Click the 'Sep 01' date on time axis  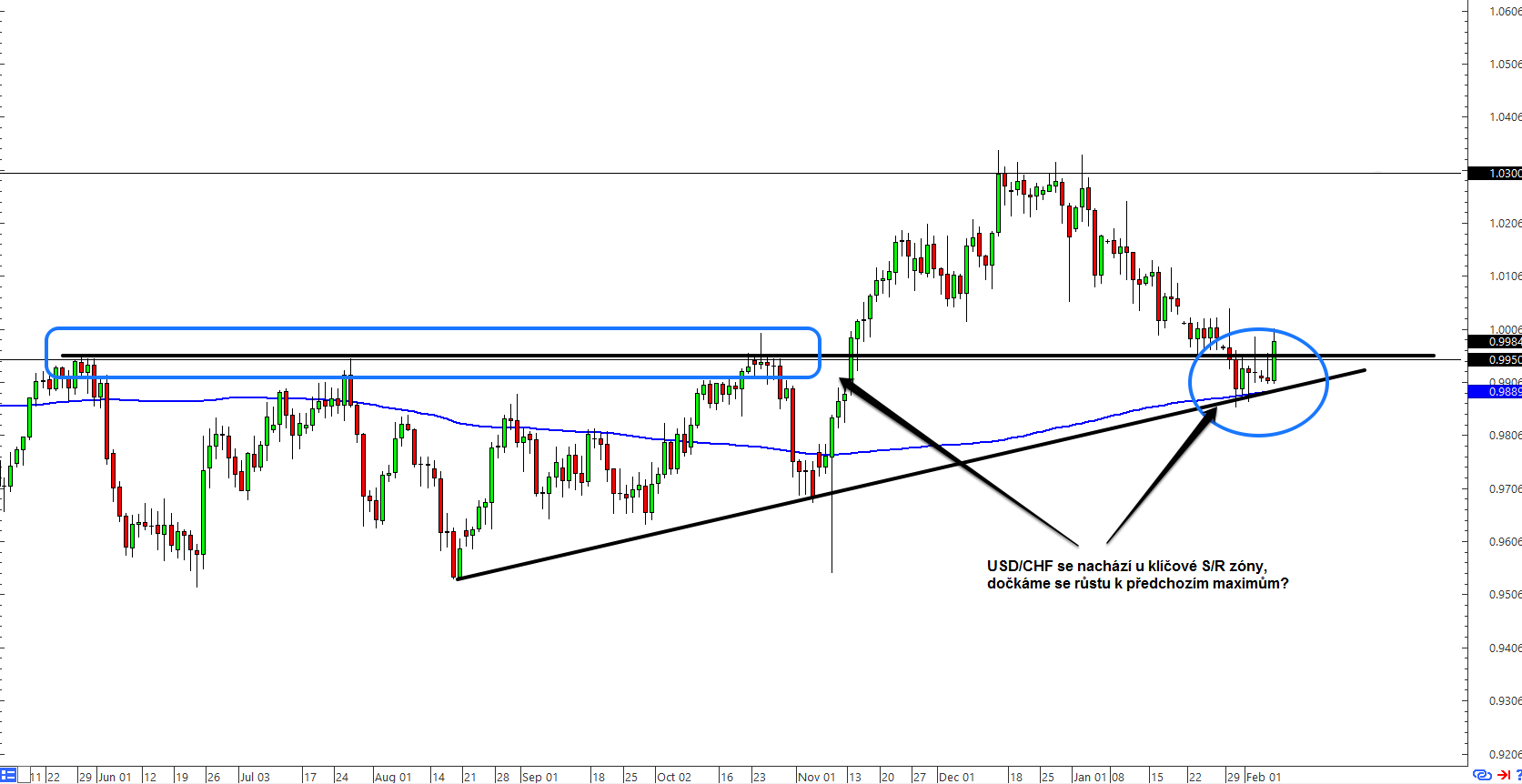539,777
